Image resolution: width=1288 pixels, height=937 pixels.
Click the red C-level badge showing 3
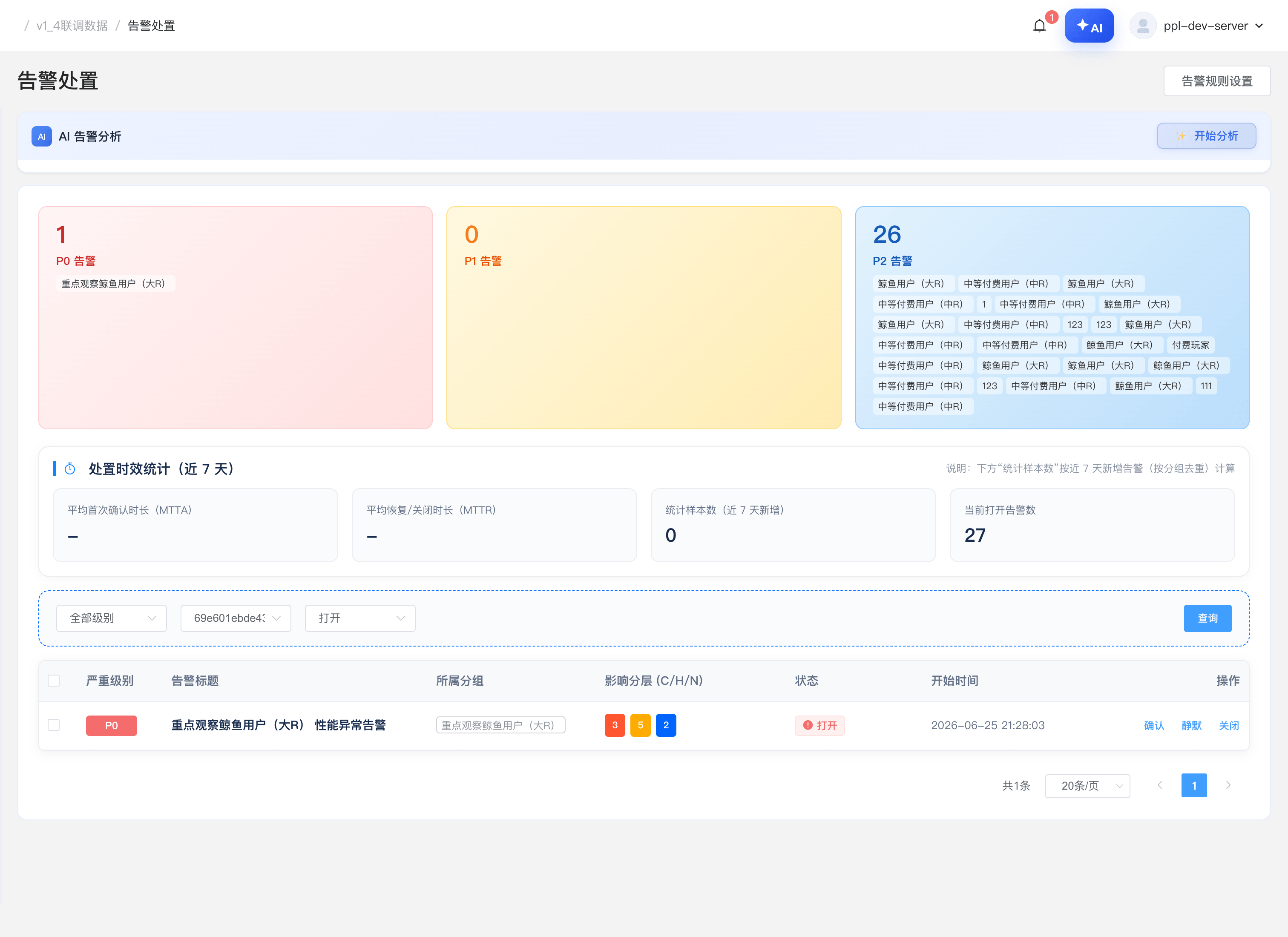615,725
